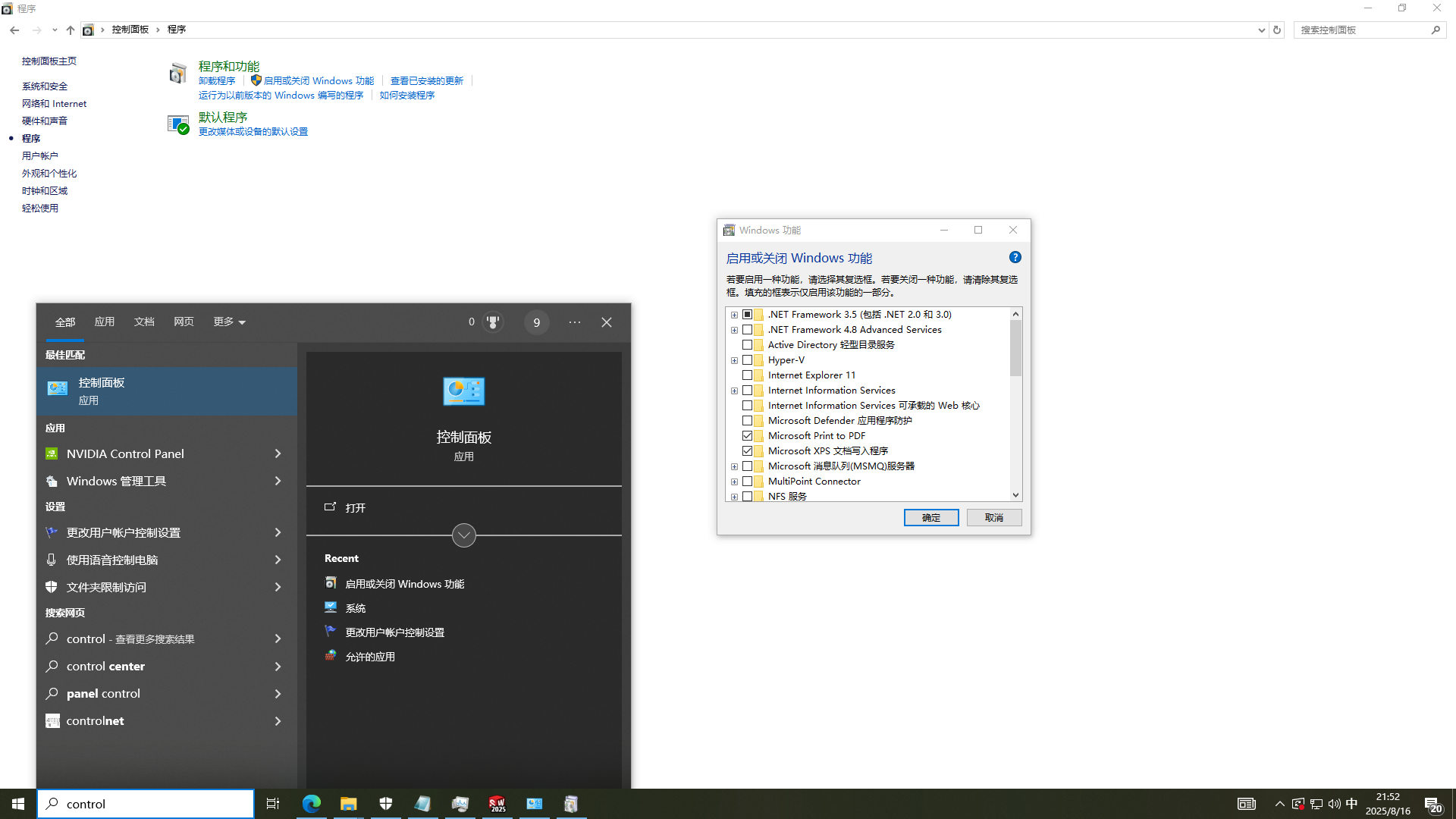Click the account badge with number 9
Screen dimensions: 1456x819
tap(537, 322)
